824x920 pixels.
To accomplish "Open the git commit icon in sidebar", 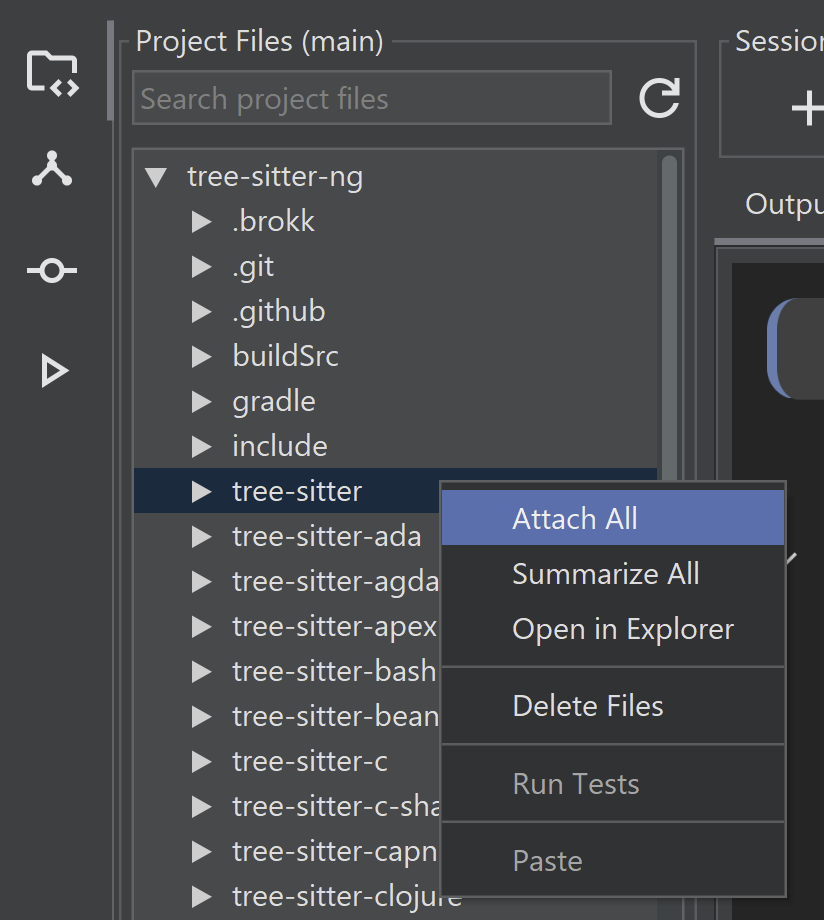I will point(52,271).
